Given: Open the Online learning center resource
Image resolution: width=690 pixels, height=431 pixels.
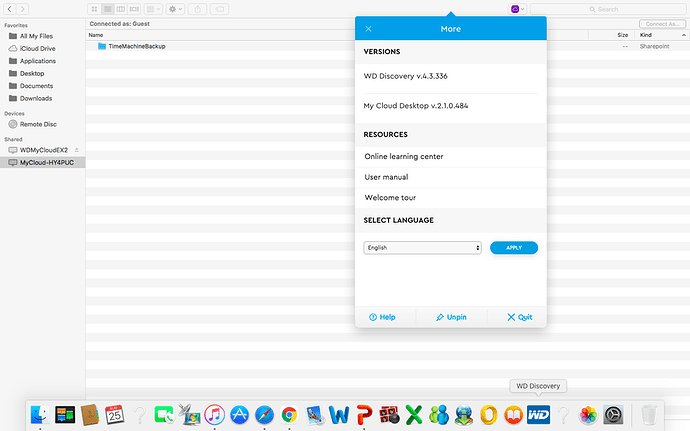Looking at the screenshot, I should pyautogui.click(x=404, y=156).
